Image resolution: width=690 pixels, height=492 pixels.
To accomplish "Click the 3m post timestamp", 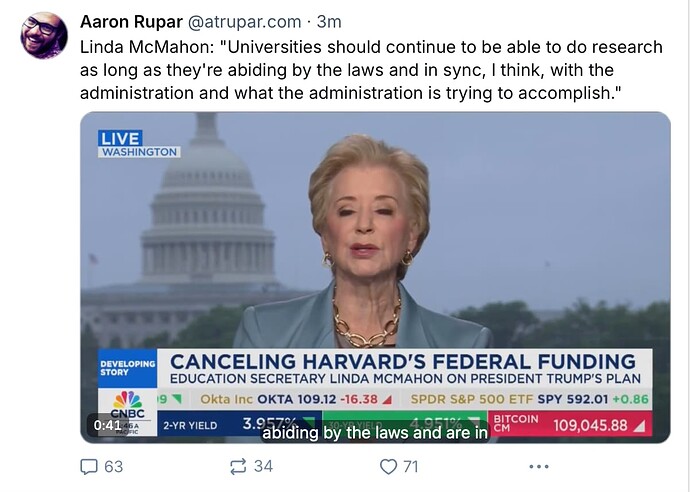I will [329, 22].
